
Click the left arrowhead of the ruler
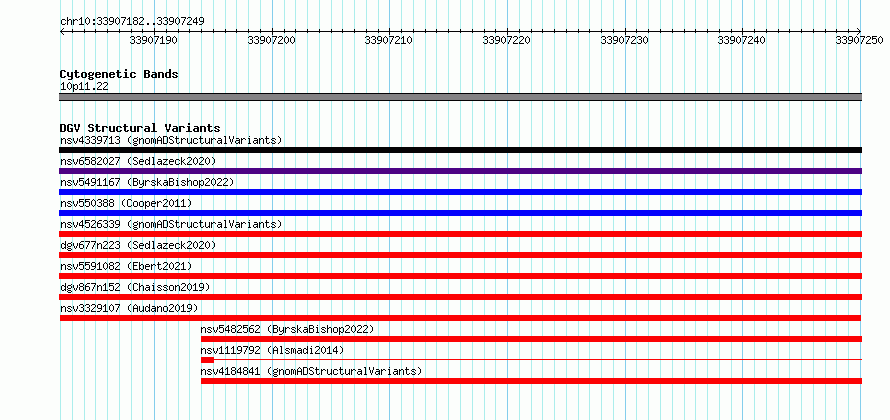pyautogui.click(x=62, y=31)
